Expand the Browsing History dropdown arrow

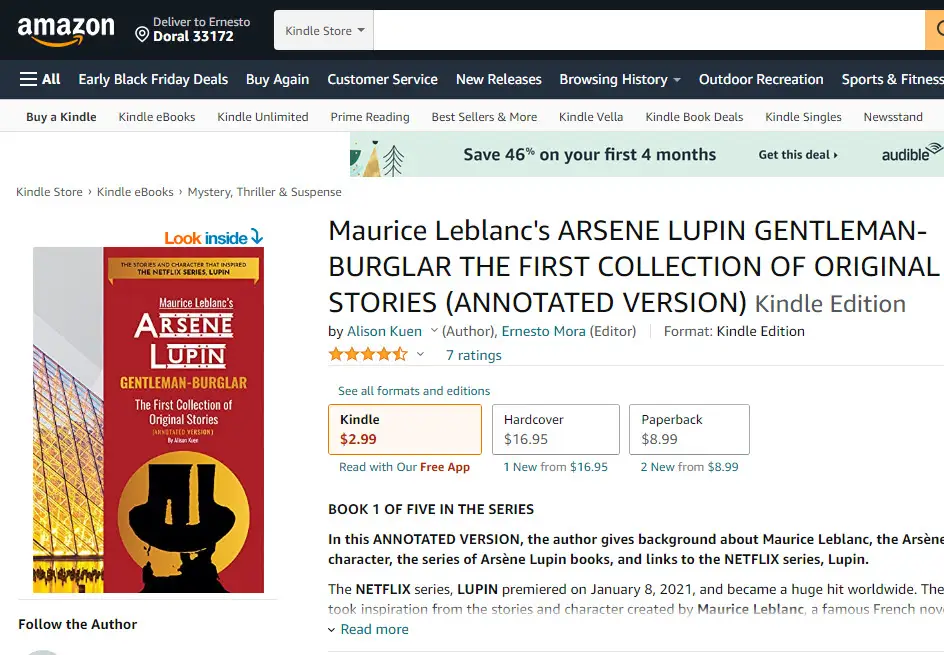pyautogui.click(x=677, y=80)
